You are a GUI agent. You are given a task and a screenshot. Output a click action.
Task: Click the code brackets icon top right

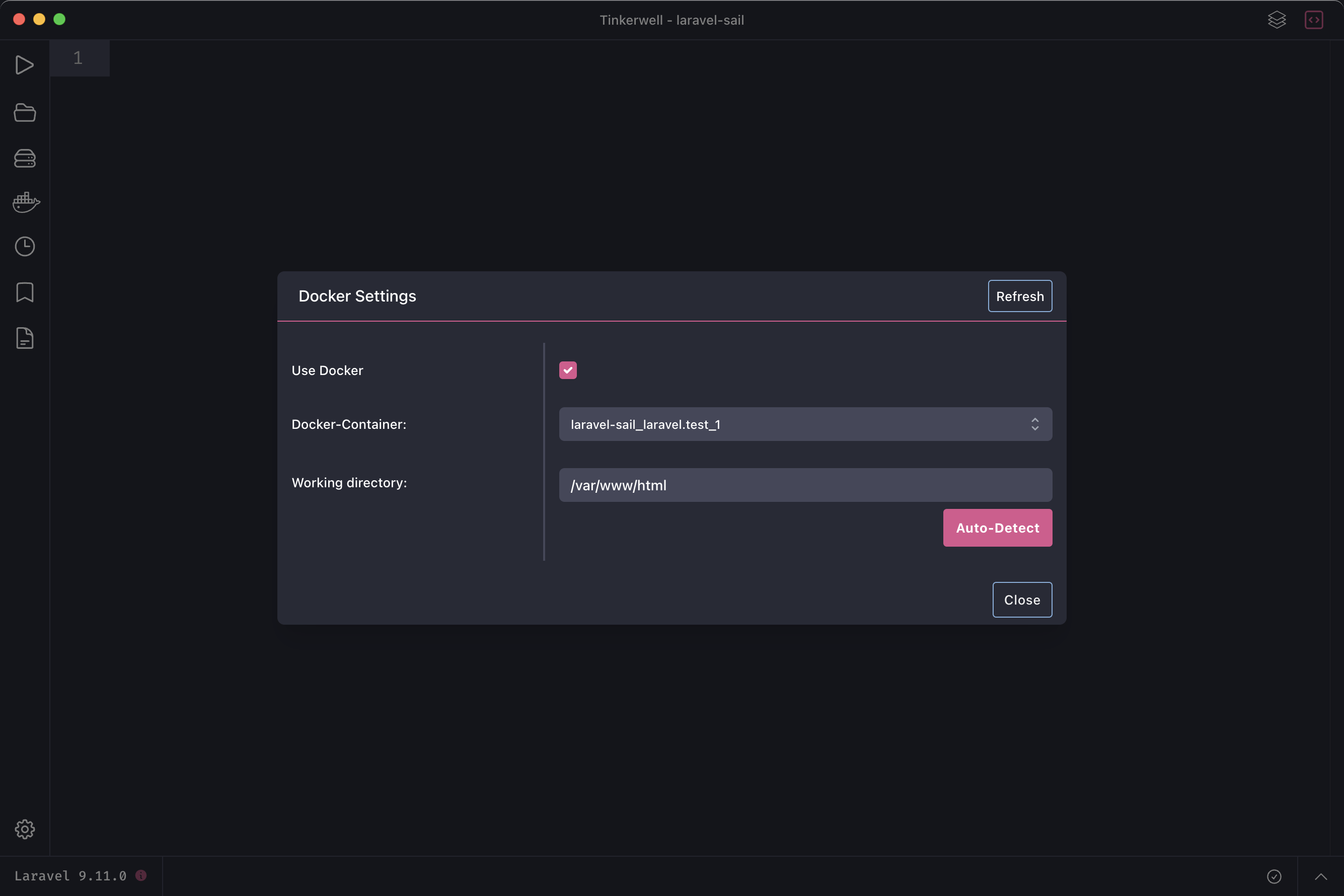pyautogui.click(x=1314, y=20)
